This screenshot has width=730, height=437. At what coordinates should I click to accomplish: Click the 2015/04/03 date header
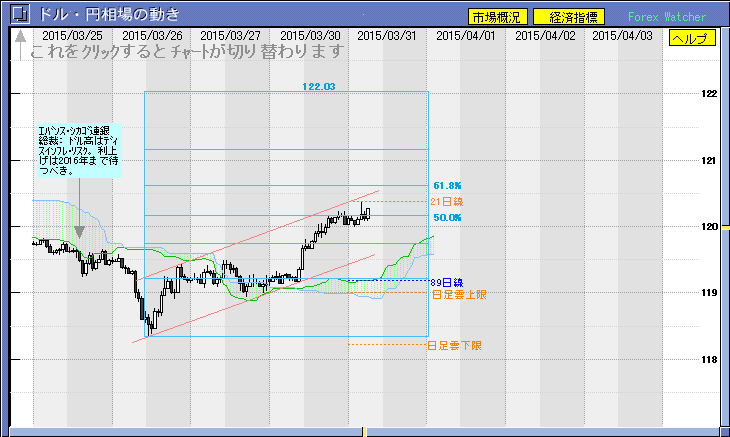pos(622,36)
